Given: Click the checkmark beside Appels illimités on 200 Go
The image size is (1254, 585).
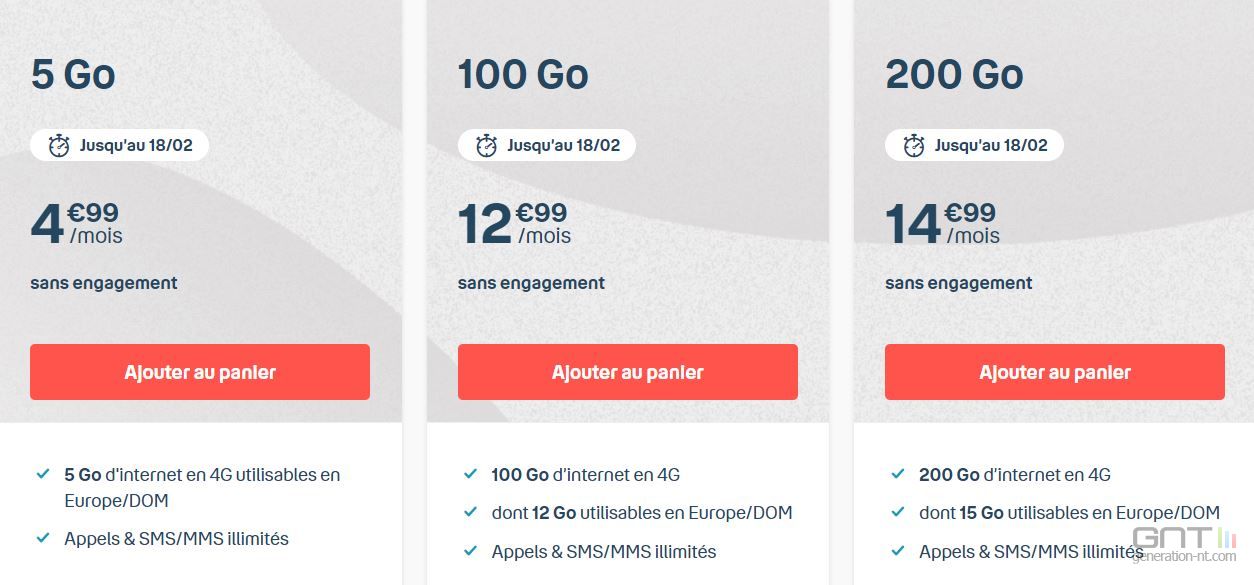Looking at the screenshot, I should pyautogui.click(x=897, y=551).
